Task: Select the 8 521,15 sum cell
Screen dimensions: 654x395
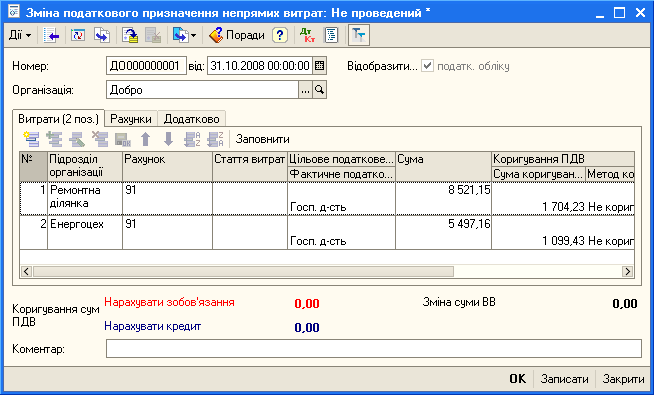Action: (444, 198)
